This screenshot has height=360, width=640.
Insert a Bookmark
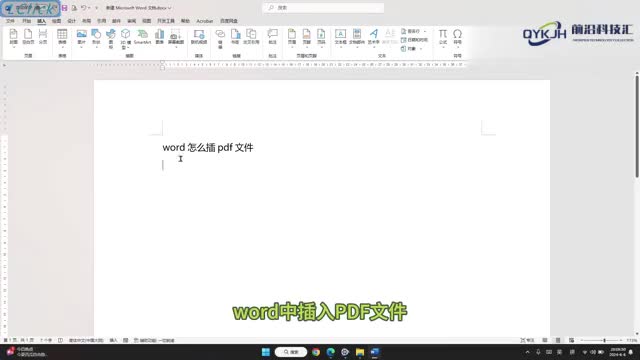pyautogui.click(x=235, y=37)
